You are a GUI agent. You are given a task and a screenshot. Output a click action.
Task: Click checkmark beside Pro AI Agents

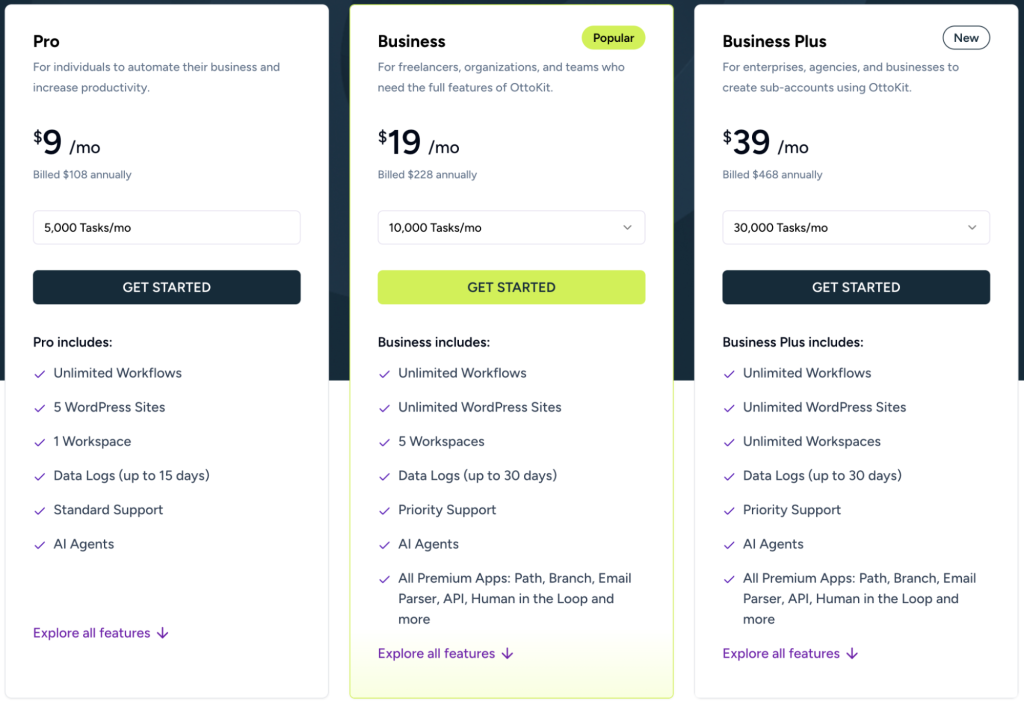click(x=40, y=545)
